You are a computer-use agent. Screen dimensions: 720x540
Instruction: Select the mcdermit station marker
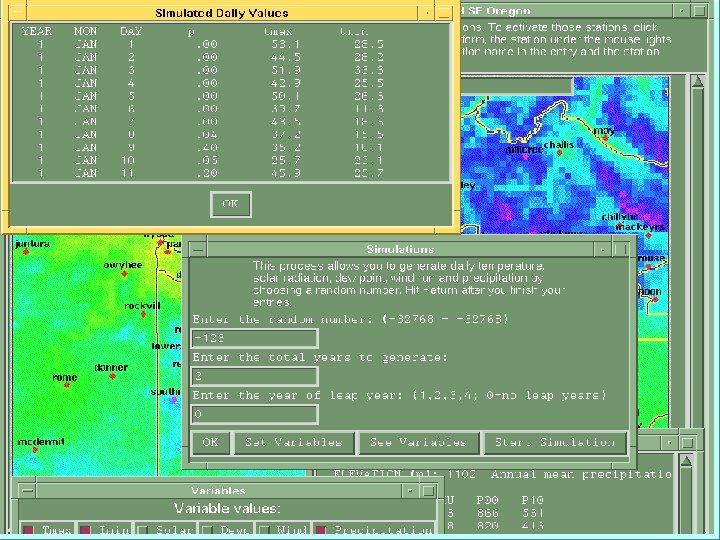click(x=35, y=450)
